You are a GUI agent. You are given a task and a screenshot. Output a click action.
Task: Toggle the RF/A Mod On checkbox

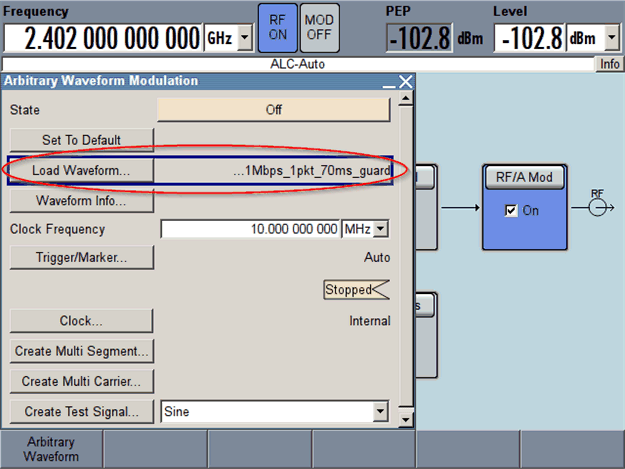click(511, 210)
